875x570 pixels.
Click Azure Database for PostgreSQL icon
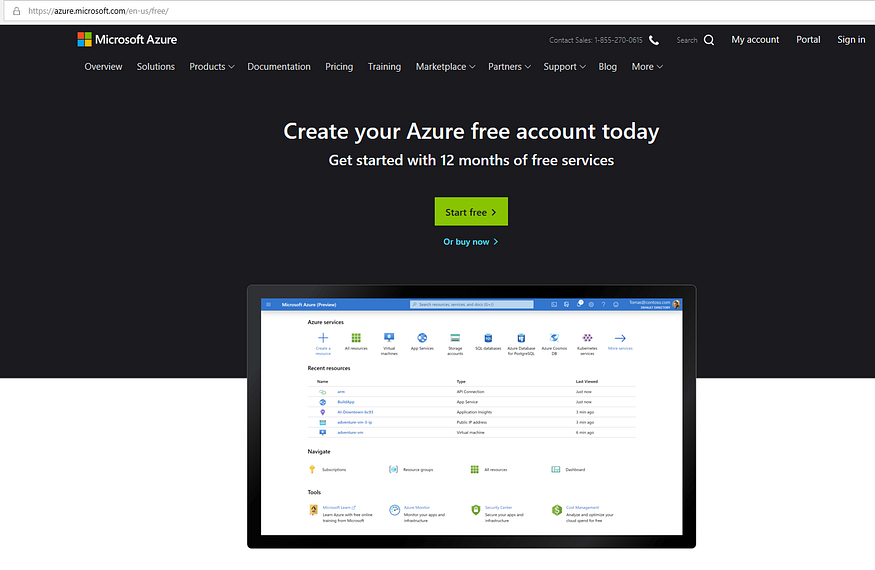(521, 338)
